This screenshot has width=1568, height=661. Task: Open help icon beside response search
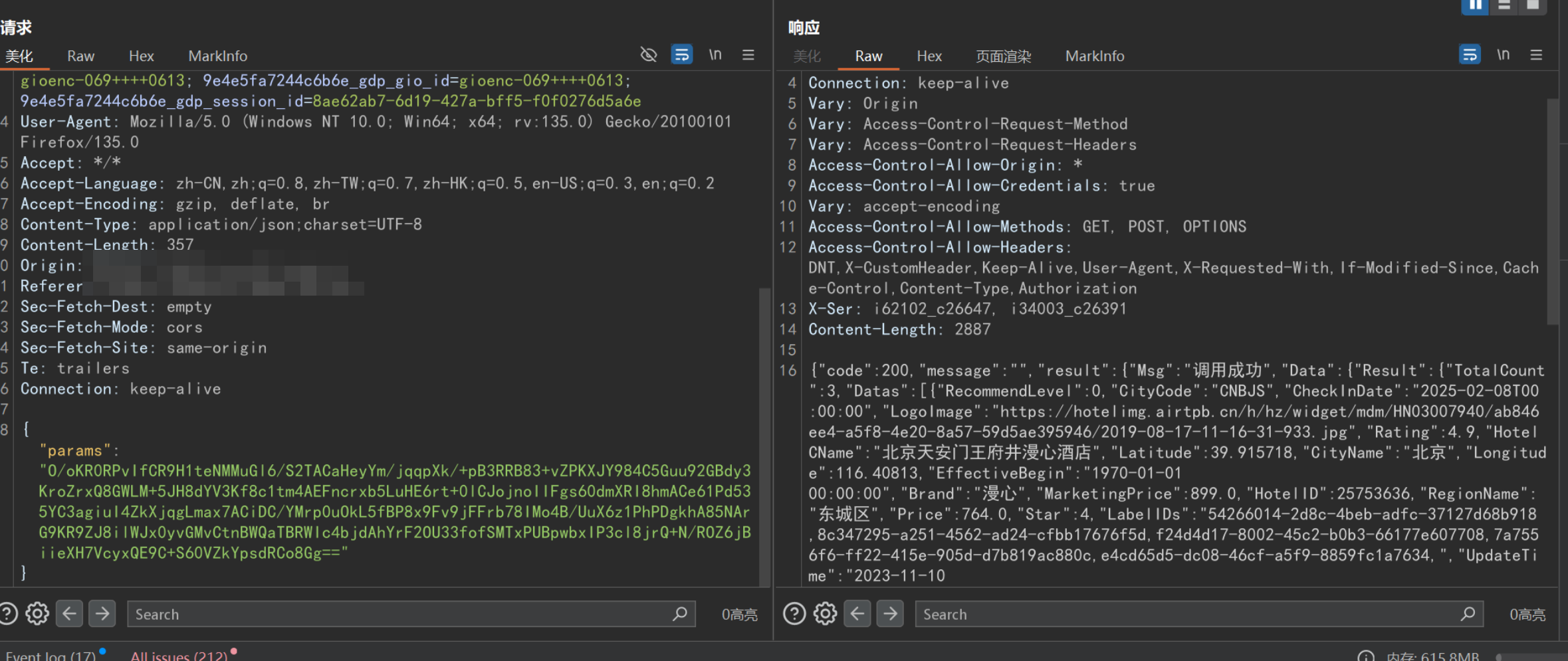pos(794,613)
